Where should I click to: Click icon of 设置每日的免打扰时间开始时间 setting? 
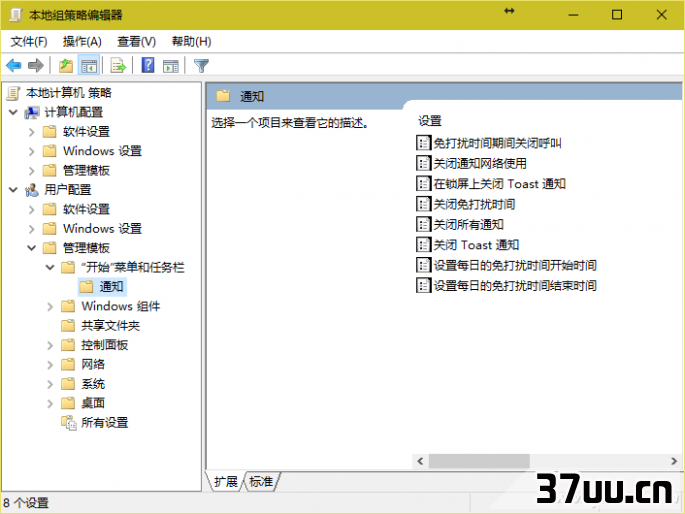[423, 265]
